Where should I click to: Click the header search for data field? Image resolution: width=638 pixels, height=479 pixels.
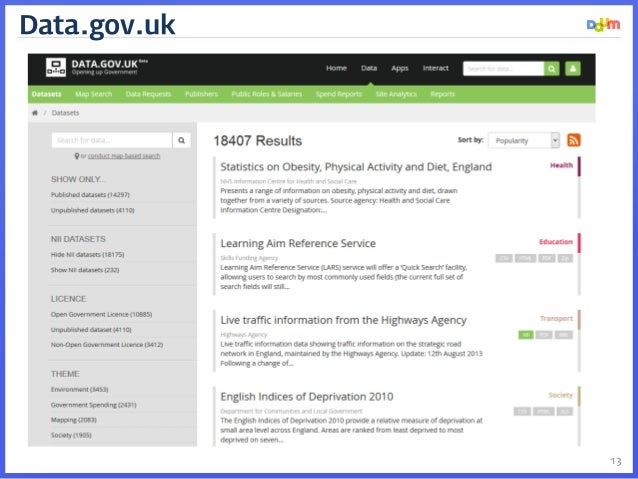click(x=503, y=69)
